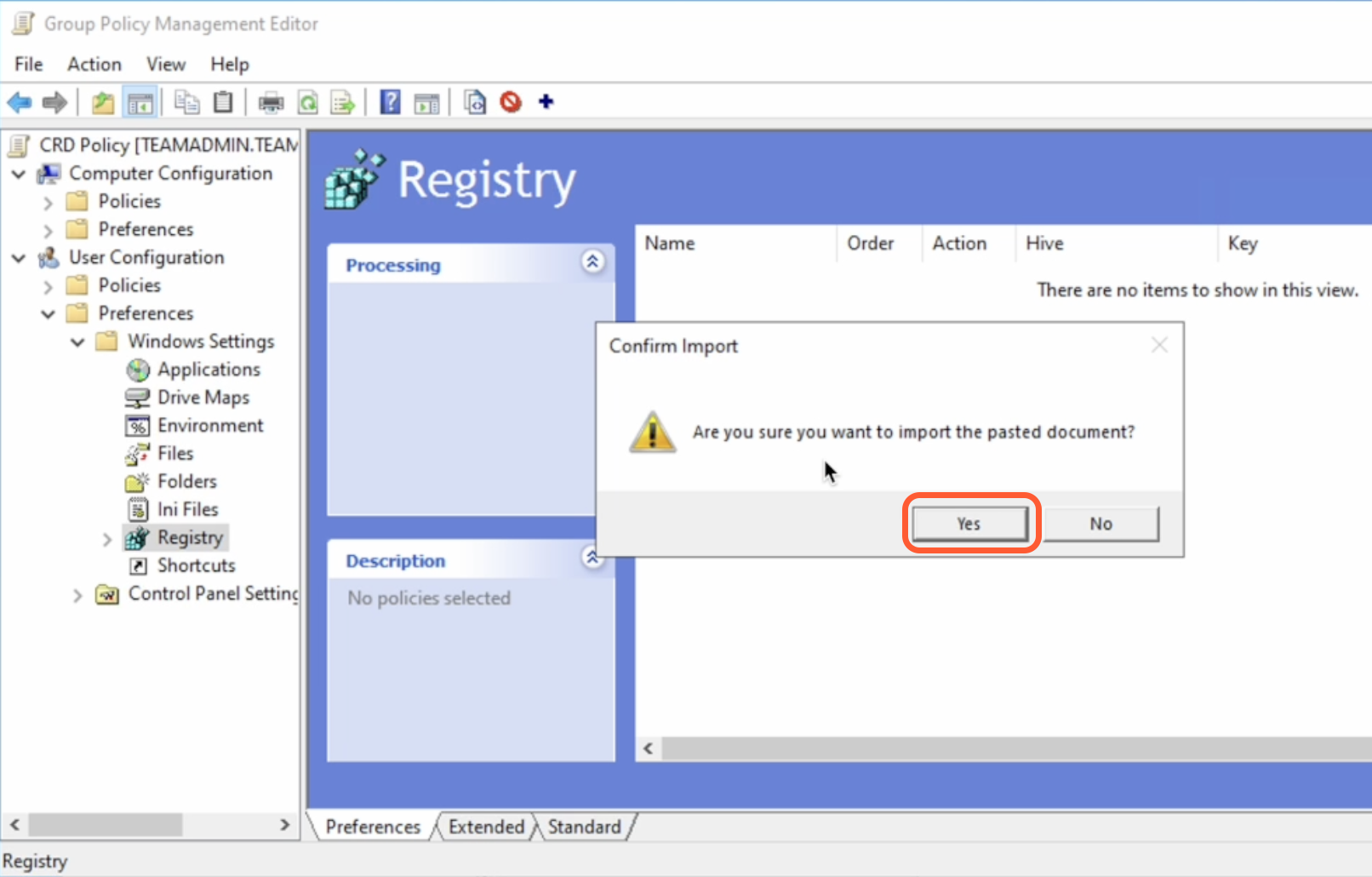Click the tree pane horizontal scrollbar
The width and height of the screenshot is (1372, 877).
(106, 824)
